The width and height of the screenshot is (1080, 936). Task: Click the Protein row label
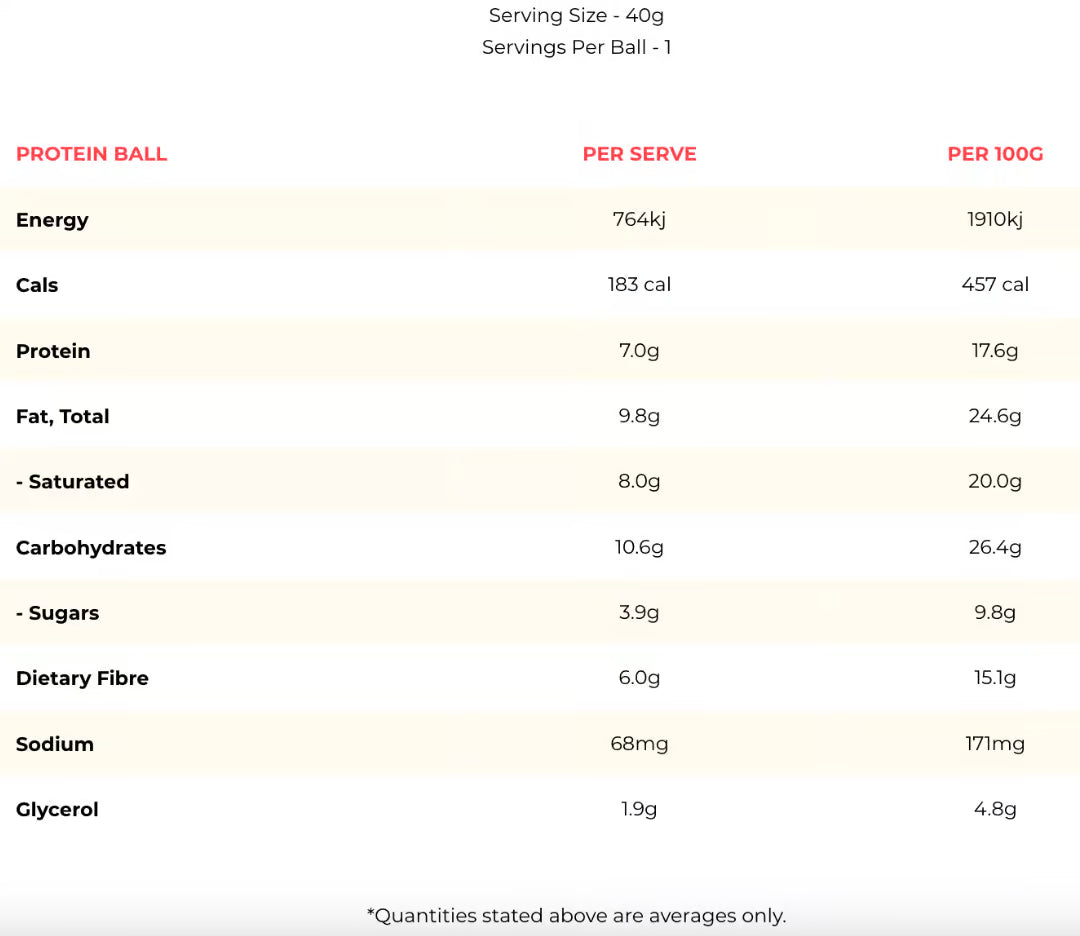pyautogui.click(x=53, y=351)
